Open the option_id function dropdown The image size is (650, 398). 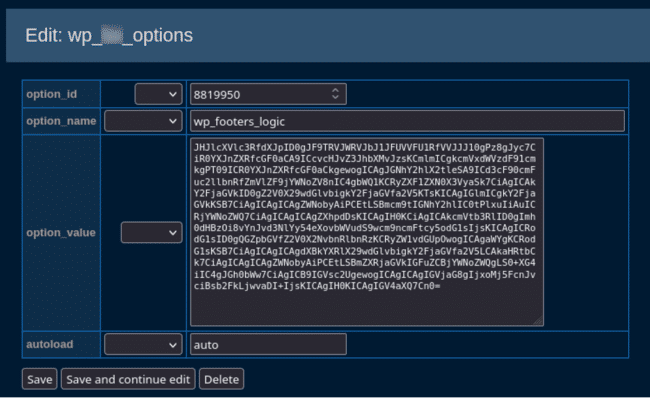point(158,94)
